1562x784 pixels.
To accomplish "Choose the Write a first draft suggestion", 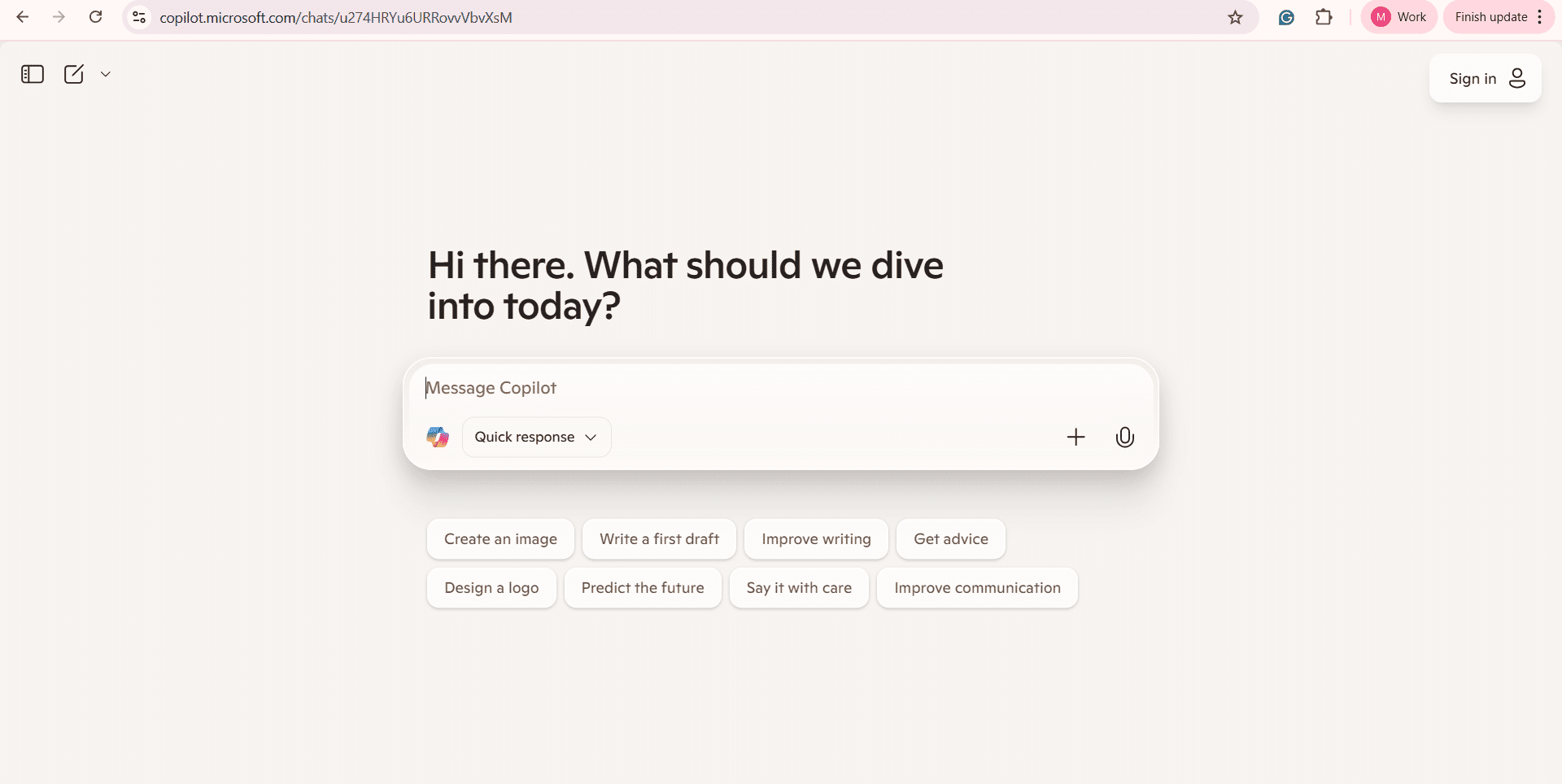I will pos(659,539).
